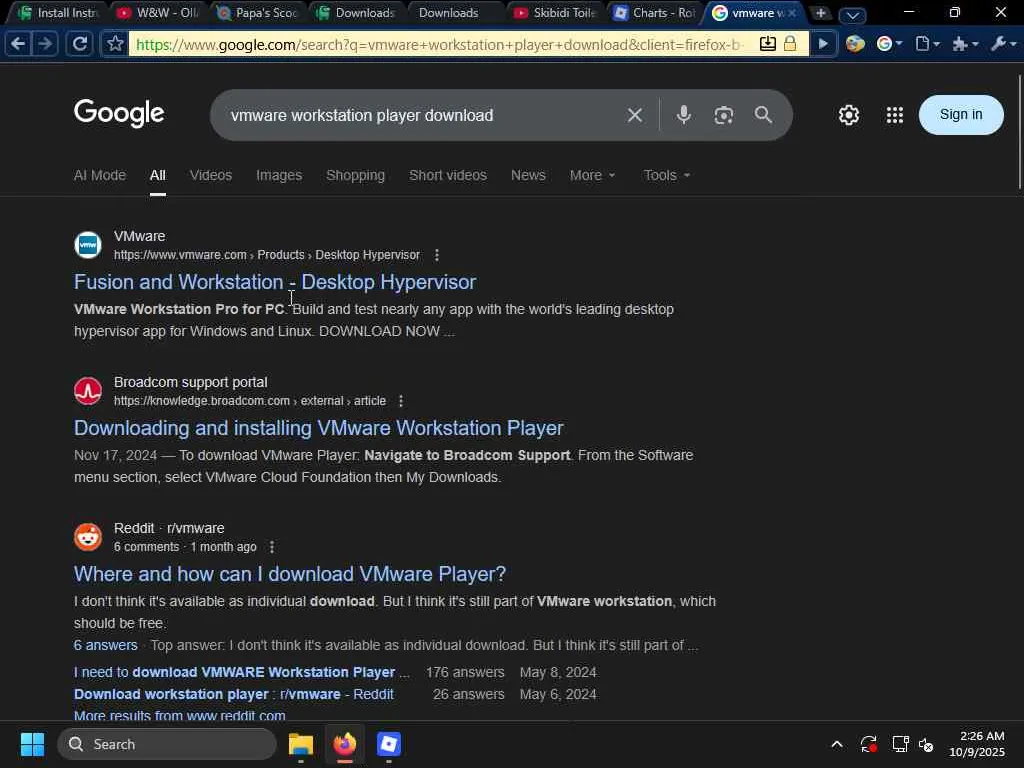Click the Sign in button
The width and height of the screenshot is (1024, 768).
961,114
